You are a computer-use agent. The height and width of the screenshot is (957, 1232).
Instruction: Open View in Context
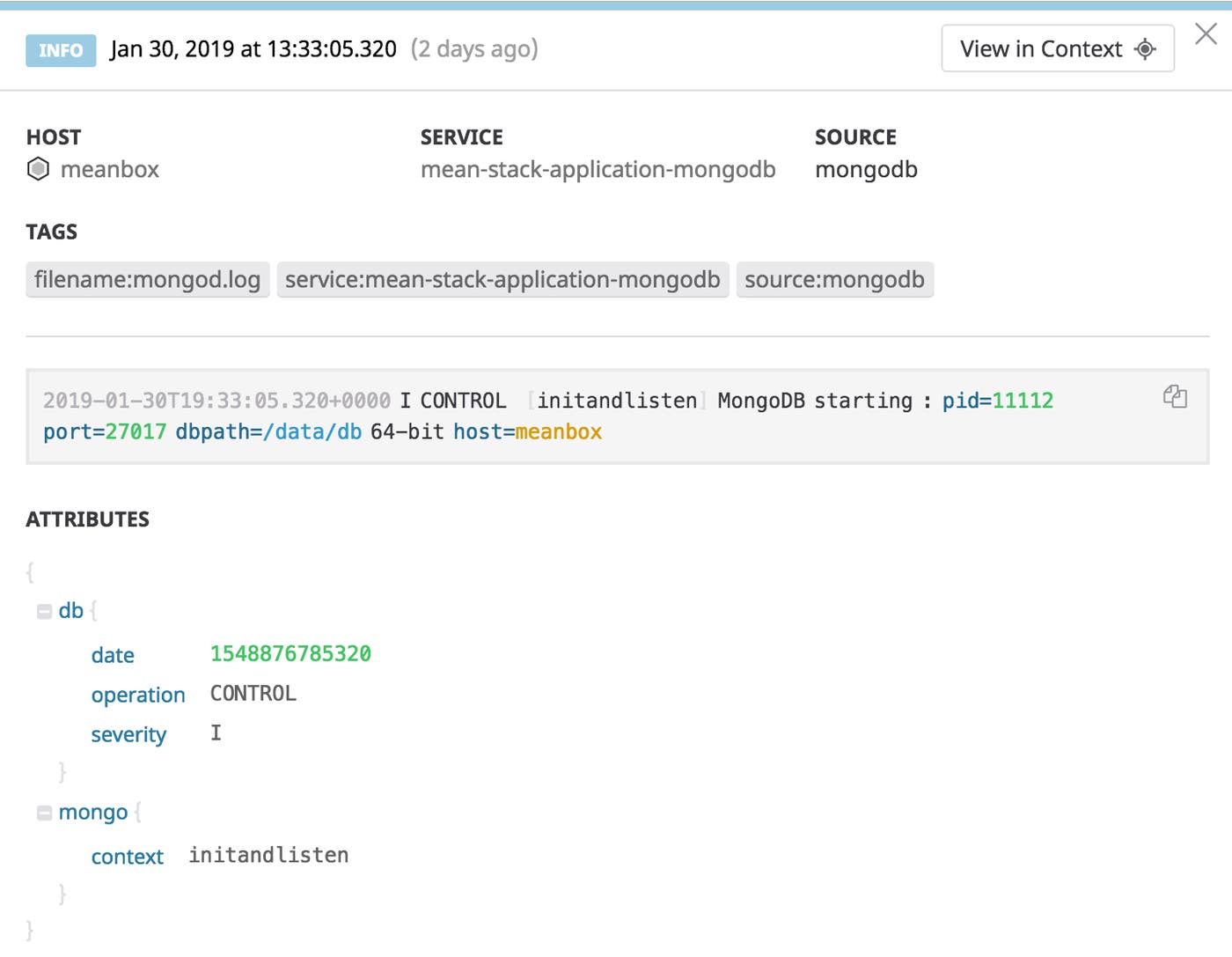1043,49
